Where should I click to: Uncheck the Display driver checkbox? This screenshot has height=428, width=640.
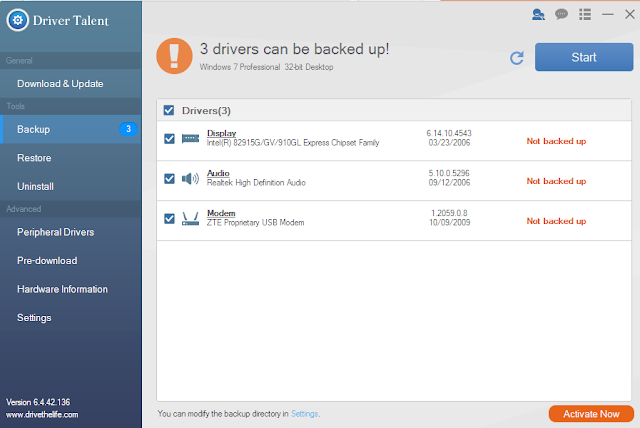[x=169, y=139]
